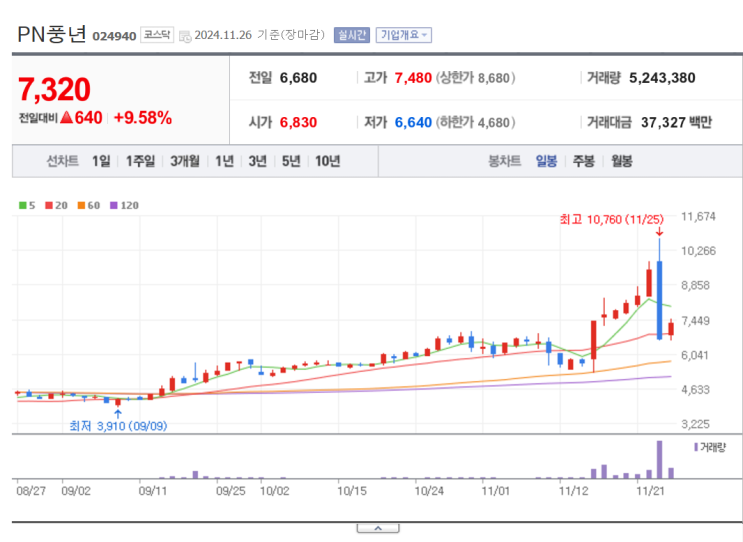Click the 11,674 price axis label
This screenshot has width=743, height=542.
698,217
